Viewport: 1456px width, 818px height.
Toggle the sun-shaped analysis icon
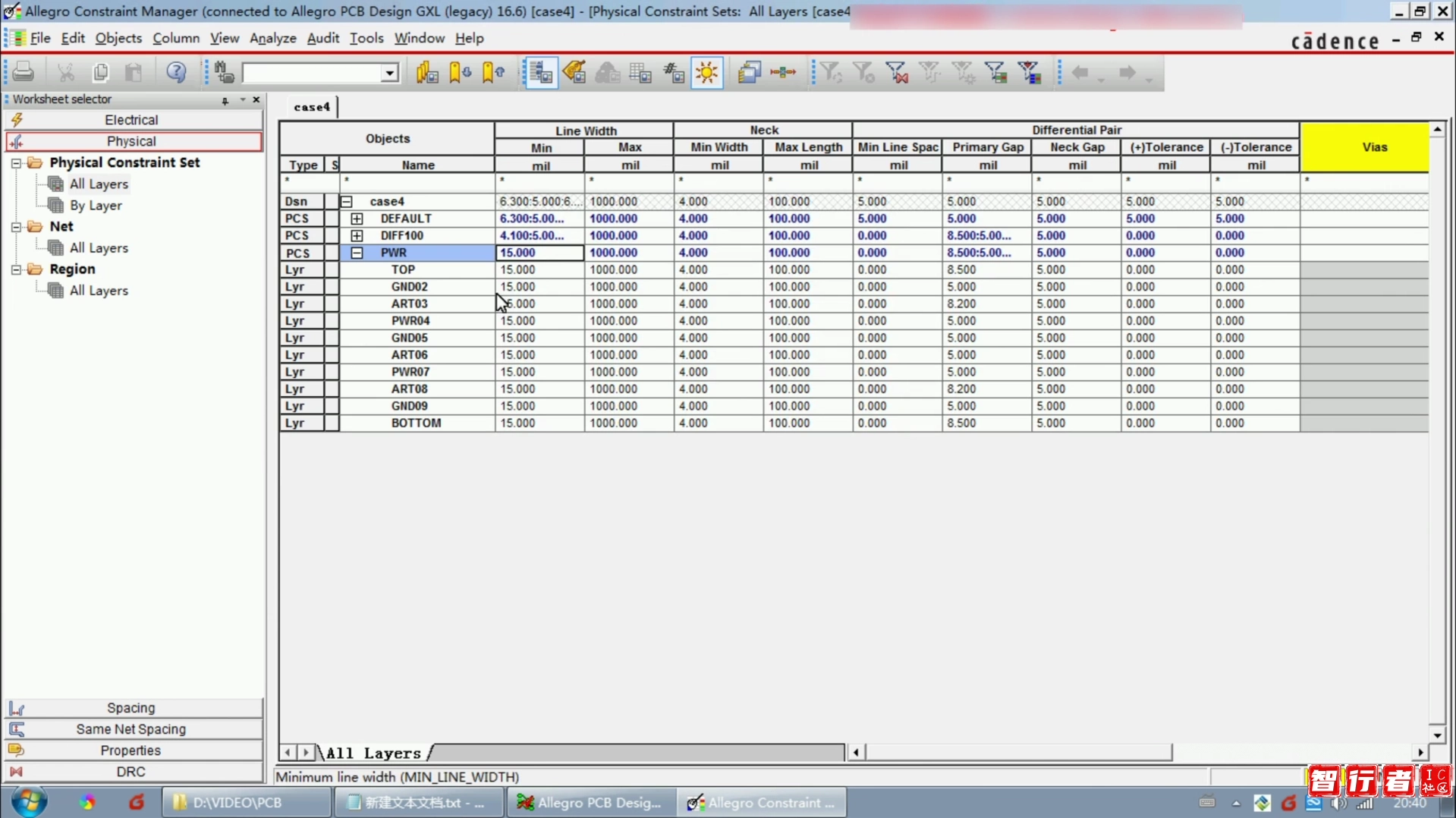707,72
